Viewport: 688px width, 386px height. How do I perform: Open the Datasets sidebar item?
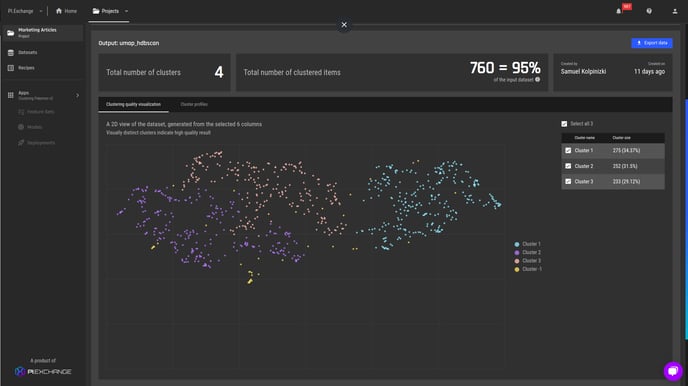(28, 53)
